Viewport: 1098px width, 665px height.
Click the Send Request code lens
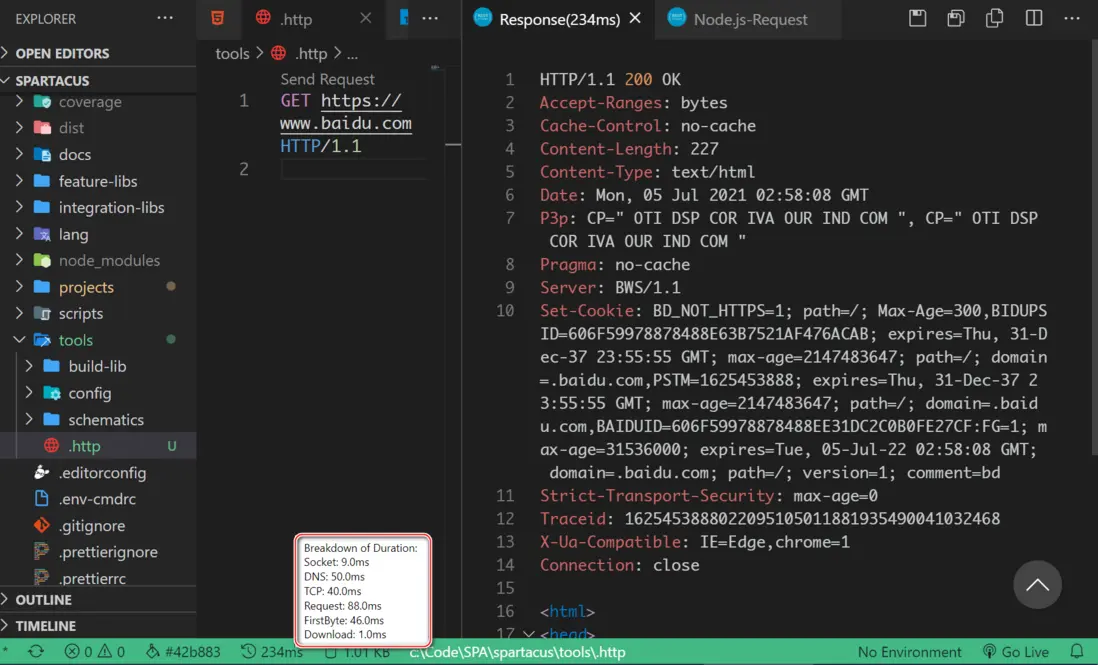327,79
